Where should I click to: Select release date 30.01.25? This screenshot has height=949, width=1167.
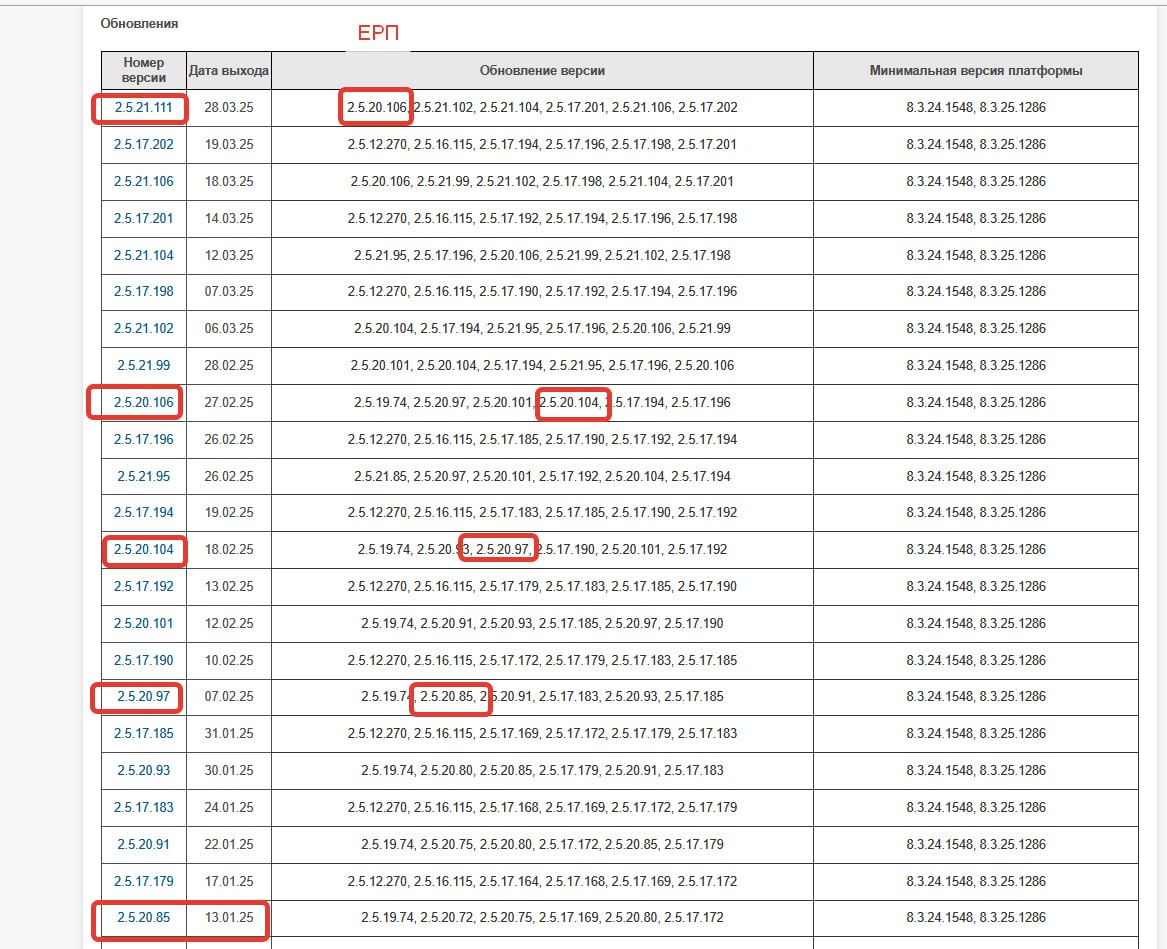click(228, 771)
